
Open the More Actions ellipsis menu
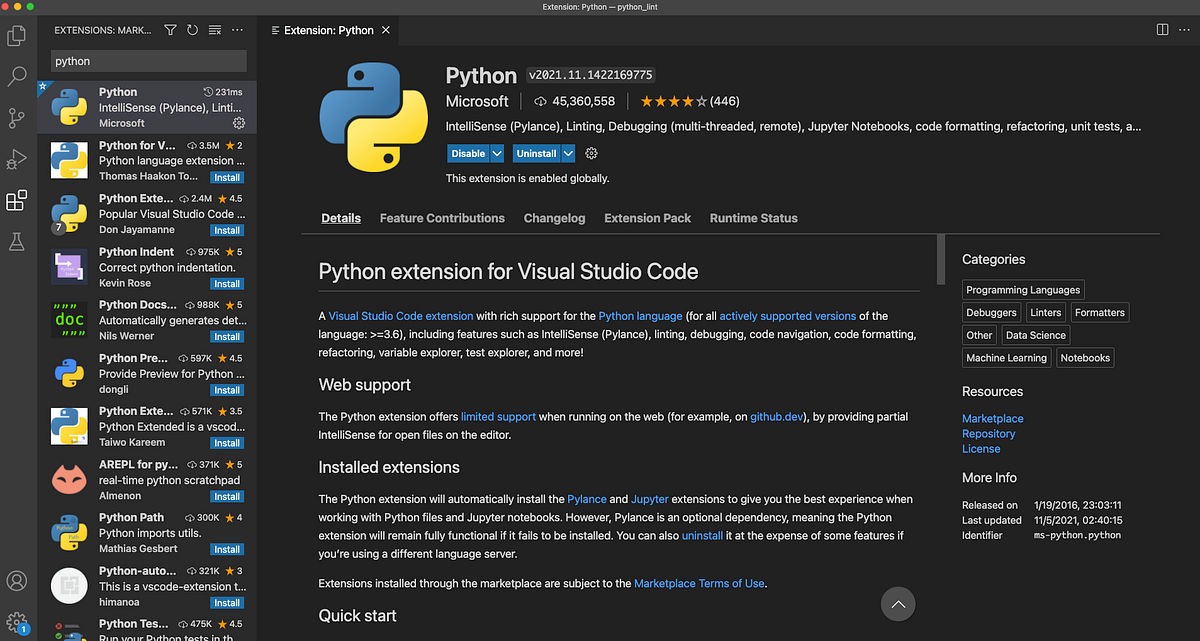click(x=237, y=30)
